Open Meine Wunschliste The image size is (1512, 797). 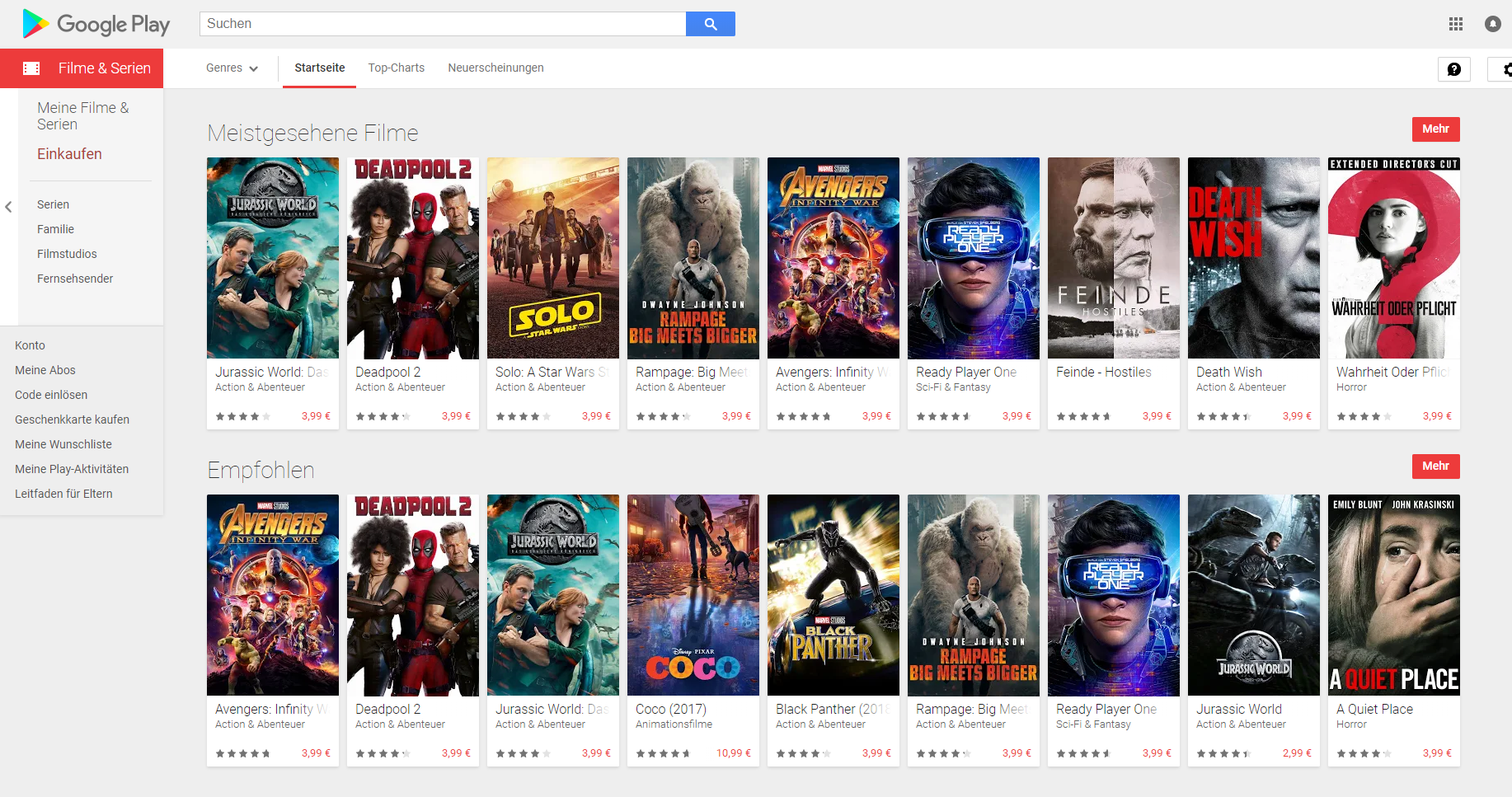(x=63, y=444)
